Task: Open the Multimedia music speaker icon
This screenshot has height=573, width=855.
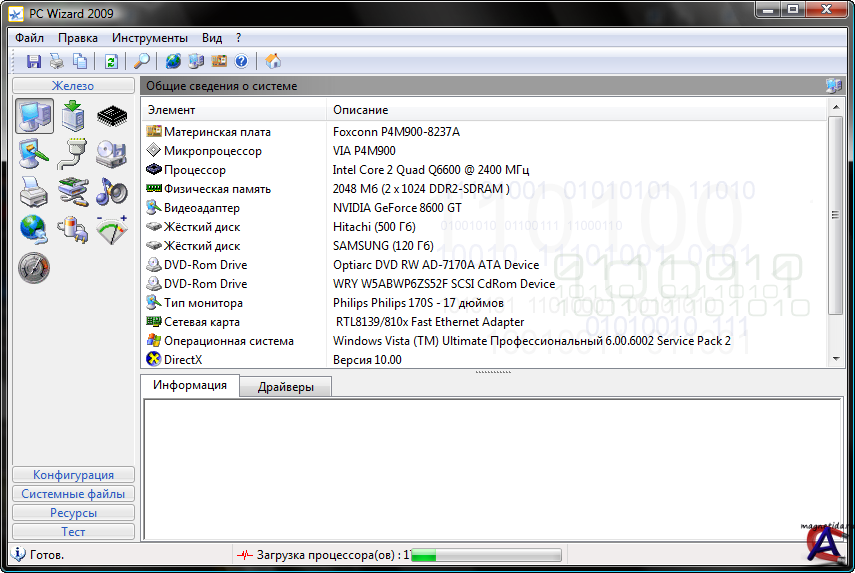Action: coord(111,190)
